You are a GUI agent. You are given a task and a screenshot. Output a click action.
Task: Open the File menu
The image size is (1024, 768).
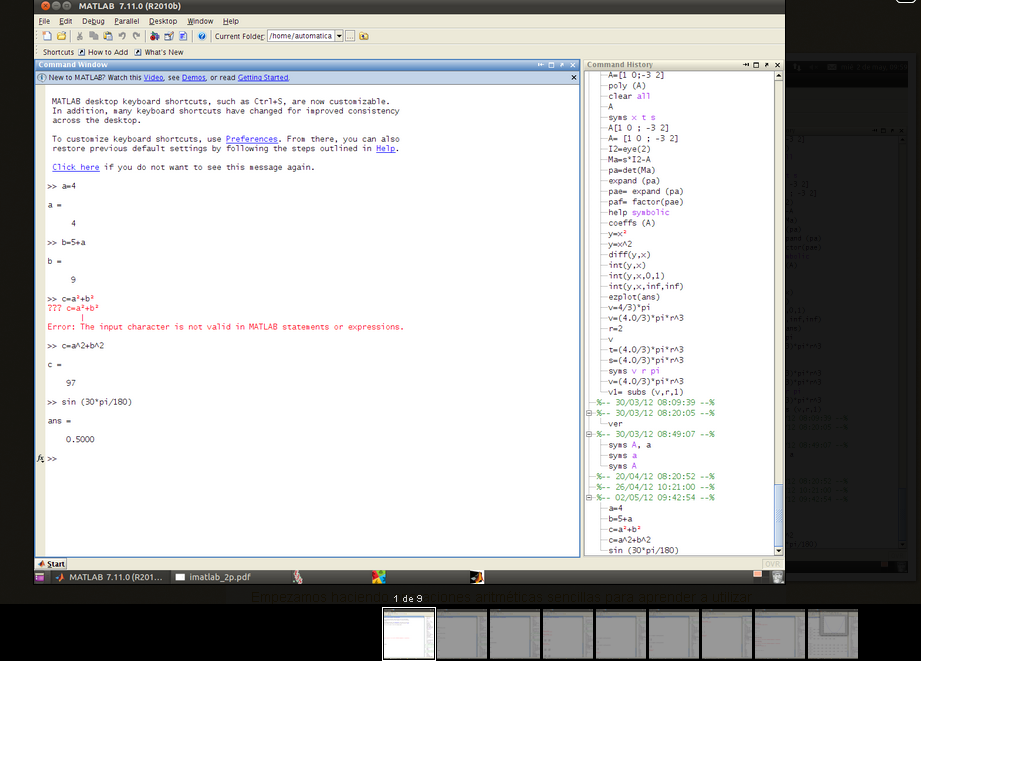(44, 21)
